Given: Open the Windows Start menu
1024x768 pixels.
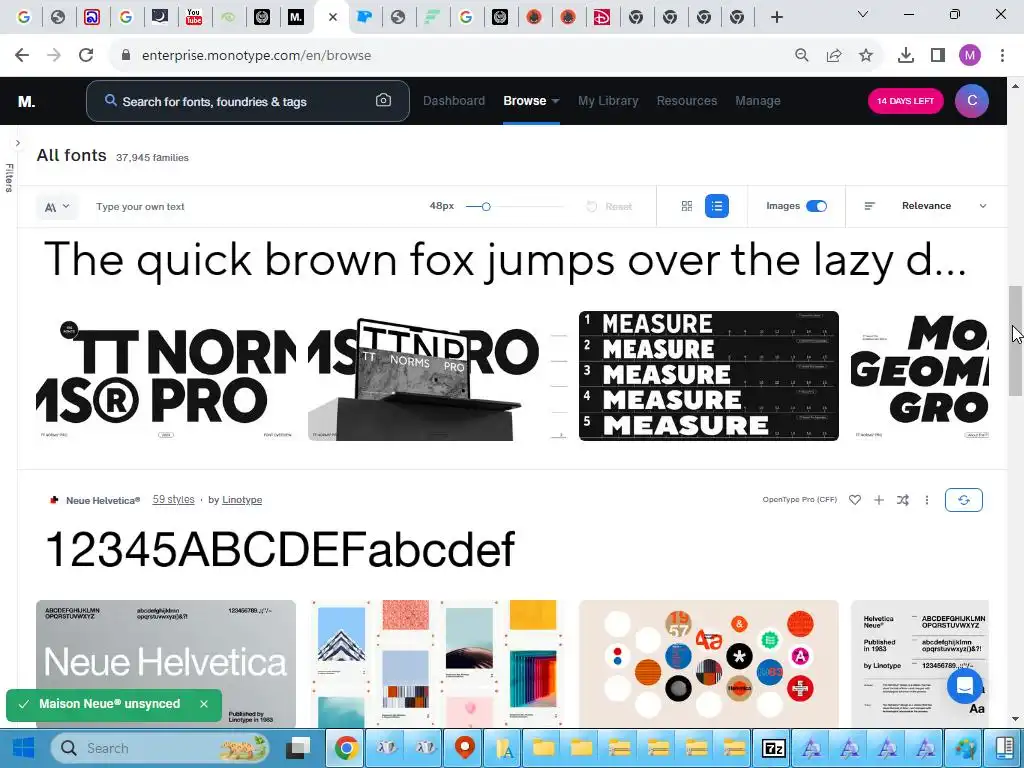Looking at the screenshot, I should point(23,748).
